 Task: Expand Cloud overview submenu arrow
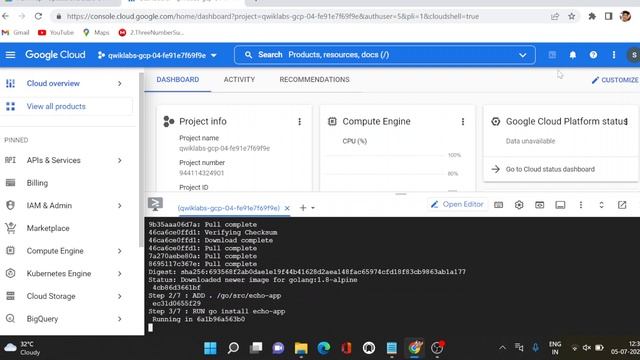point(120,83)
